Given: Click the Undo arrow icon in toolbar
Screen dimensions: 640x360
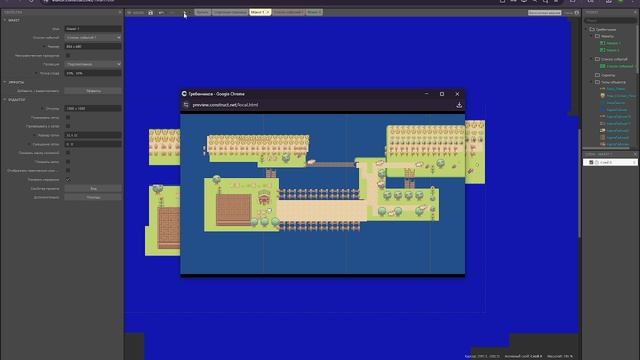Looking at the screenshot, I should click(161, 13).
